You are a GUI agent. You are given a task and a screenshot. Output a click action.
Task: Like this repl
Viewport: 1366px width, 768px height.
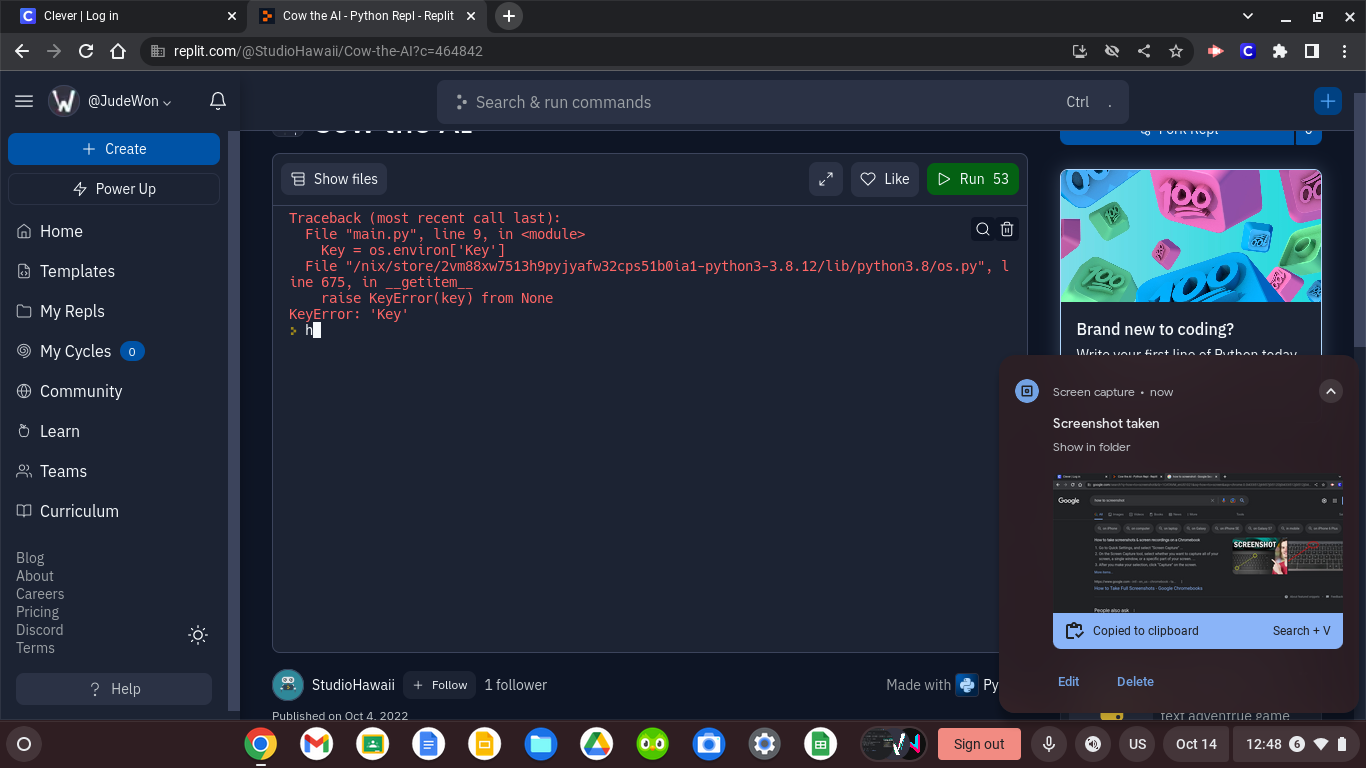click(885, 179)
